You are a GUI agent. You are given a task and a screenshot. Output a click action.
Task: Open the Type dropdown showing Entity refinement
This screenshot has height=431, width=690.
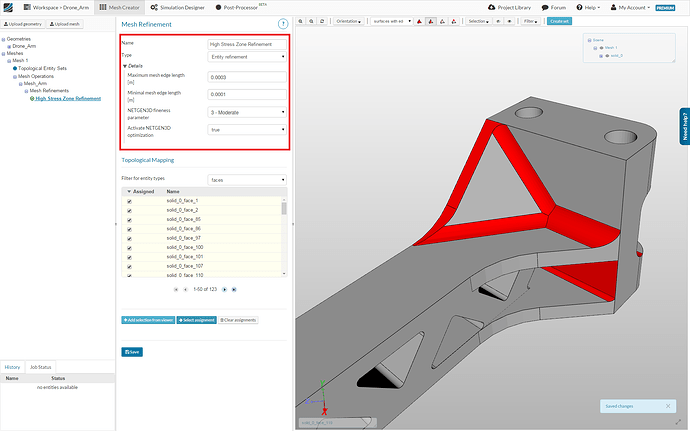(247, 57)
